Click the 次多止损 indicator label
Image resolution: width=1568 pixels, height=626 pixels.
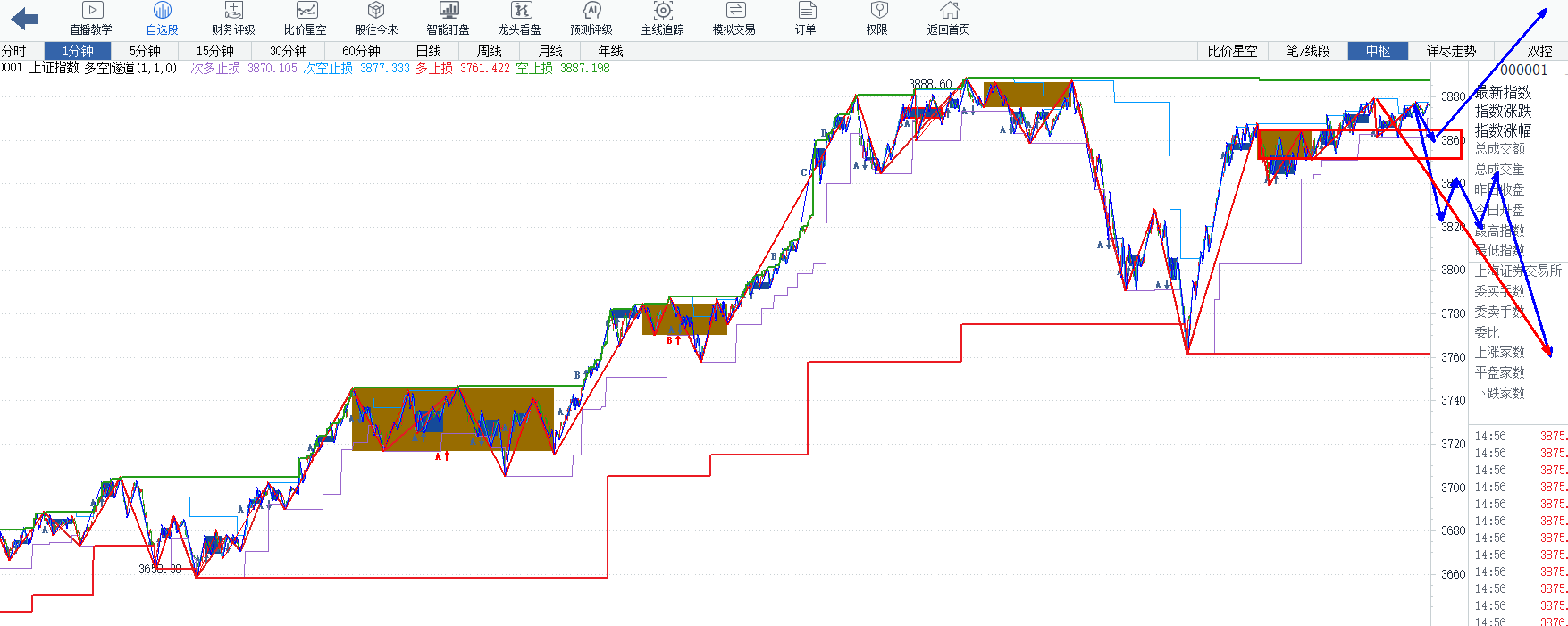pyautogui.click(x=215, y=68)
